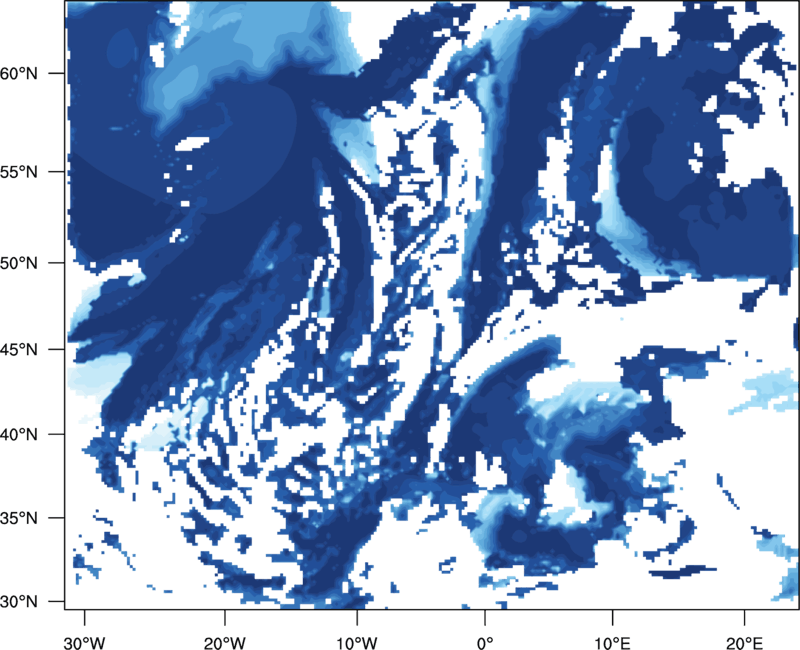Screen dimensions: 800x650
Task: Click the 30°W longitude label
Action: pyautogui.click(x=85, y=643)
